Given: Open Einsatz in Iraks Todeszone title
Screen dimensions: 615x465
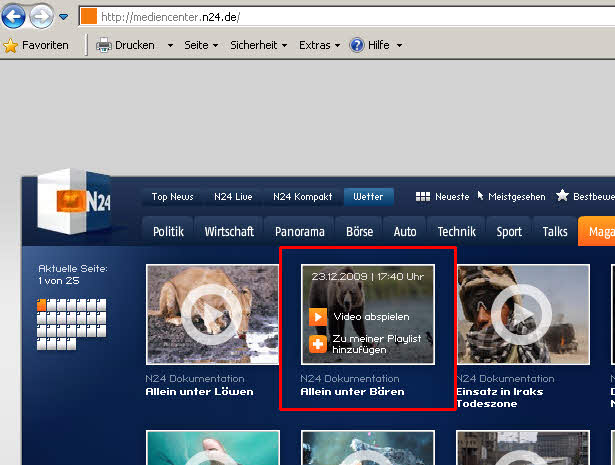Looking at the screenshot, I should click(x=500, y=398).
